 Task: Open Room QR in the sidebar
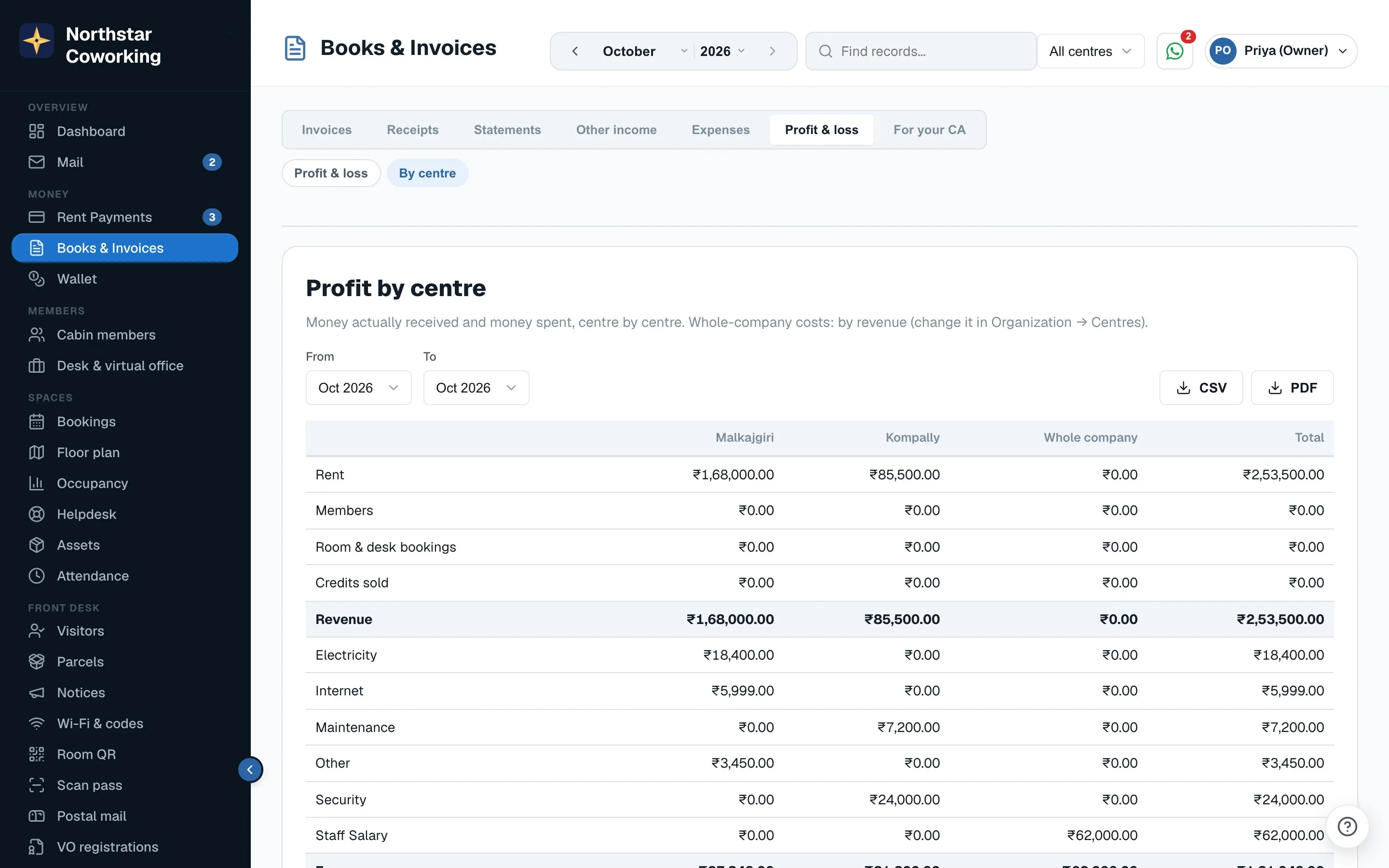tap(124, 754)
